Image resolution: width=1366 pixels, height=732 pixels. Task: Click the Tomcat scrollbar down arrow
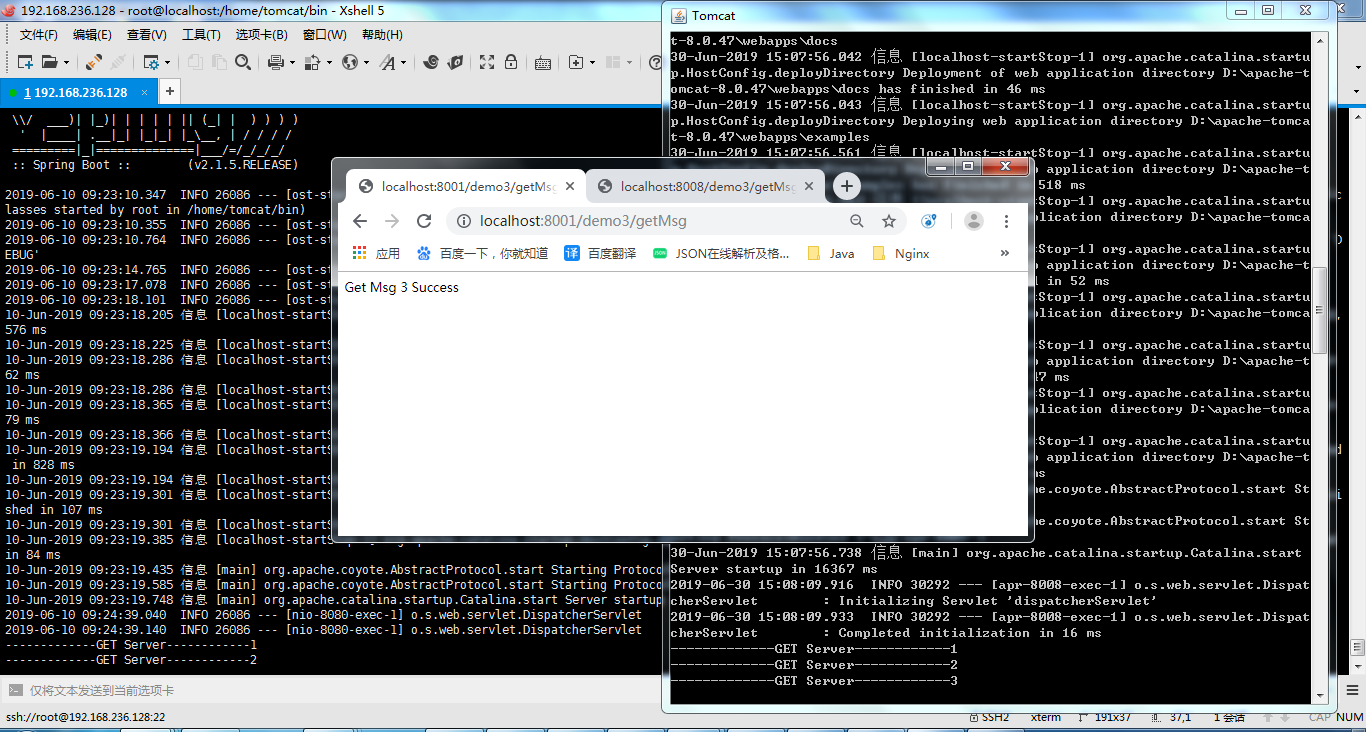(x=1320, y=696)
